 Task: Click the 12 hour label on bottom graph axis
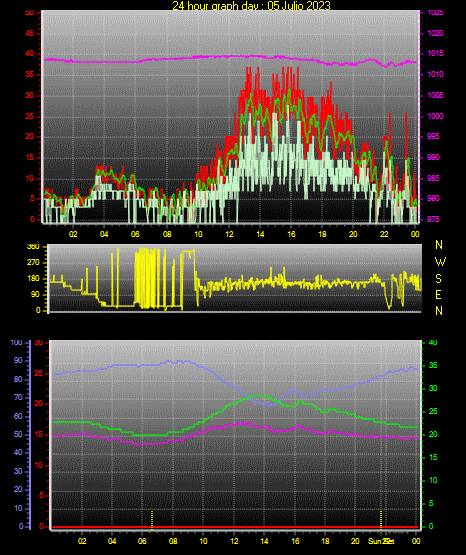click(234, 541)
